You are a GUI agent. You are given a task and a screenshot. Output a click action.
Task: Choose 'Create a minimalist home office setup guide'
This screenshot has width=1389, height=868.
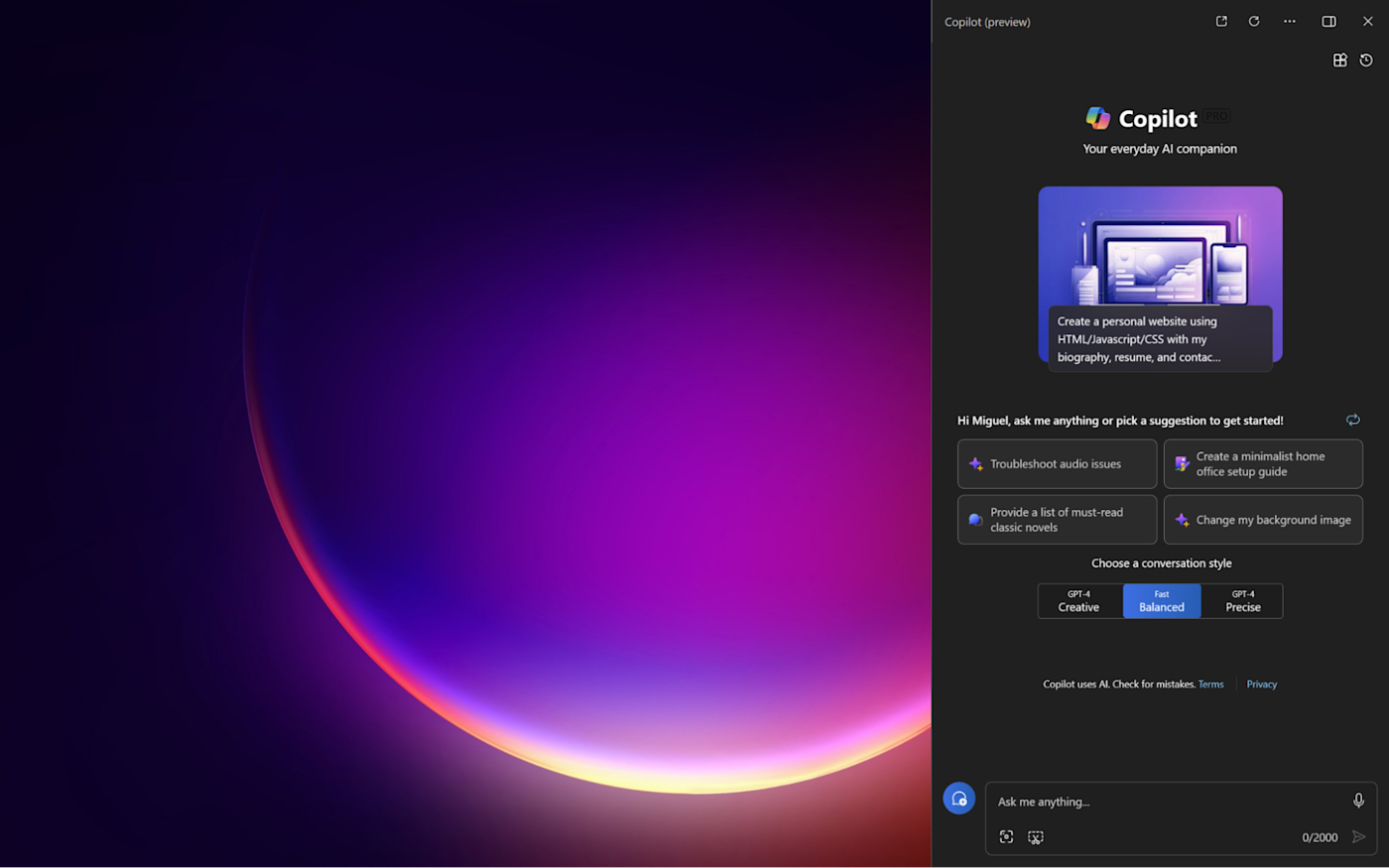coord(1263,464)
